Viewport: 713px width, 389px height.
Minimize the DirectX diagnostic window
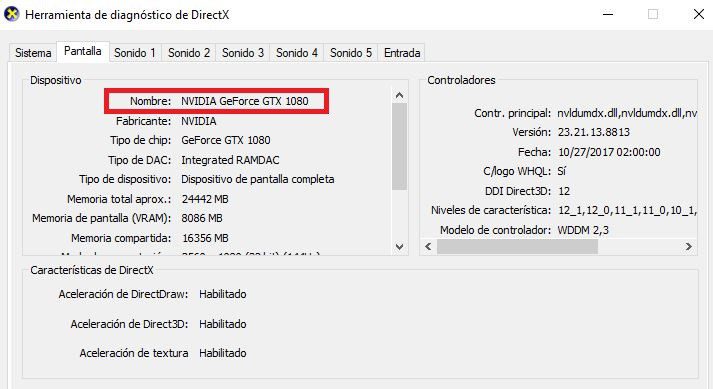608,14
